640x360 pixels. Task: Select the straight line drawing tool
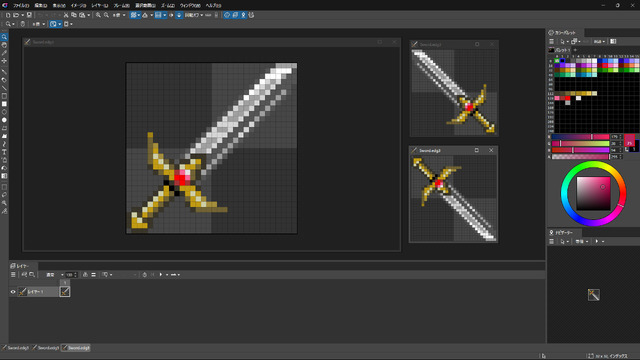4,88
